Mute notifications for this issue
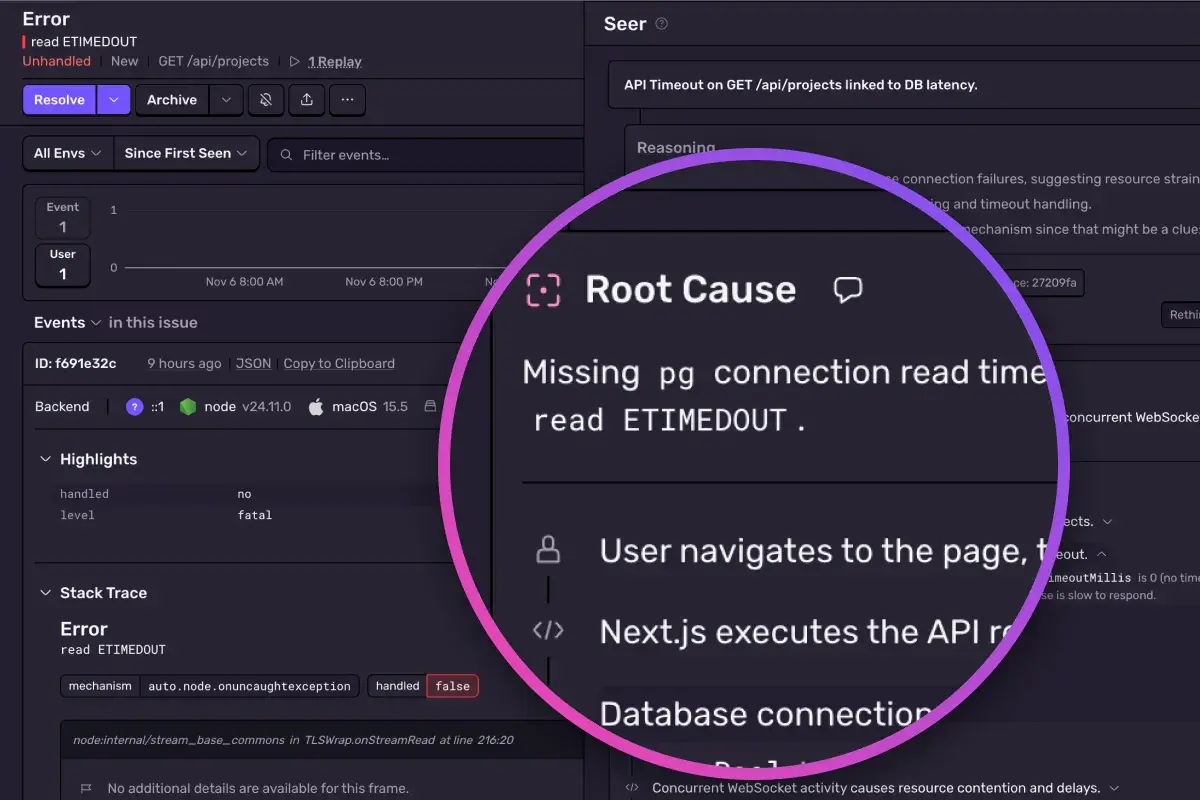This screenshot has width=1200, height=800. coord(265,100)
